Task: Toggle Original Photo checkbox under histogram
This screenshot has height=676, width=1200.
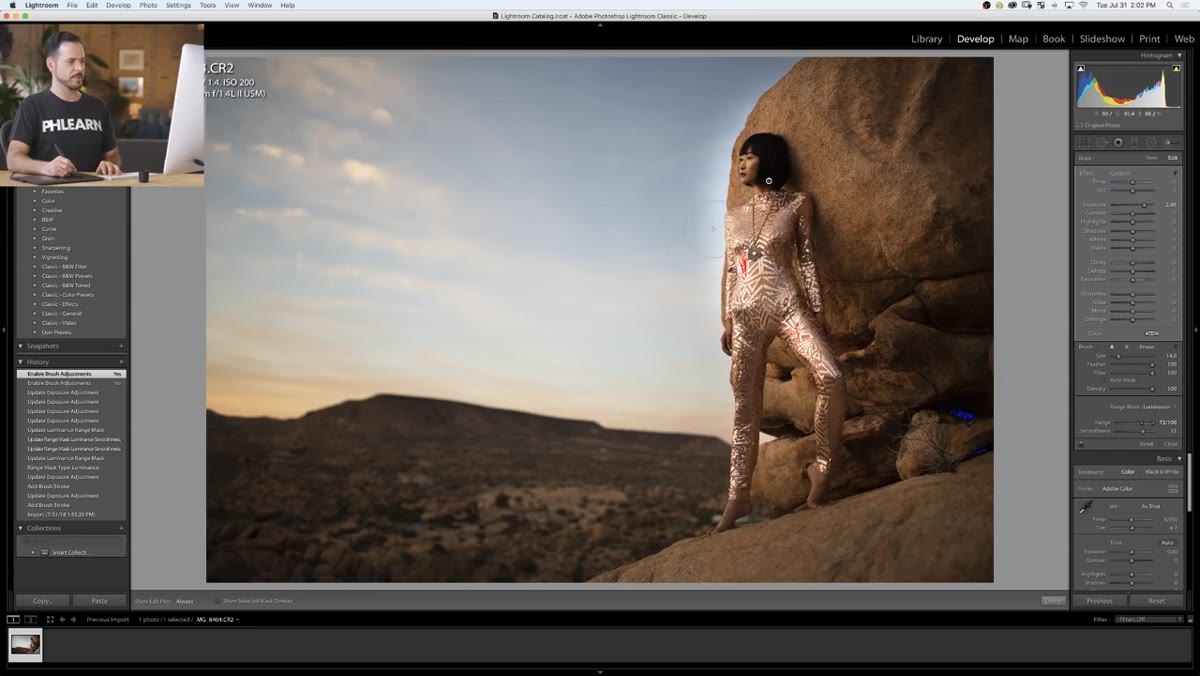Action: 1080,125
